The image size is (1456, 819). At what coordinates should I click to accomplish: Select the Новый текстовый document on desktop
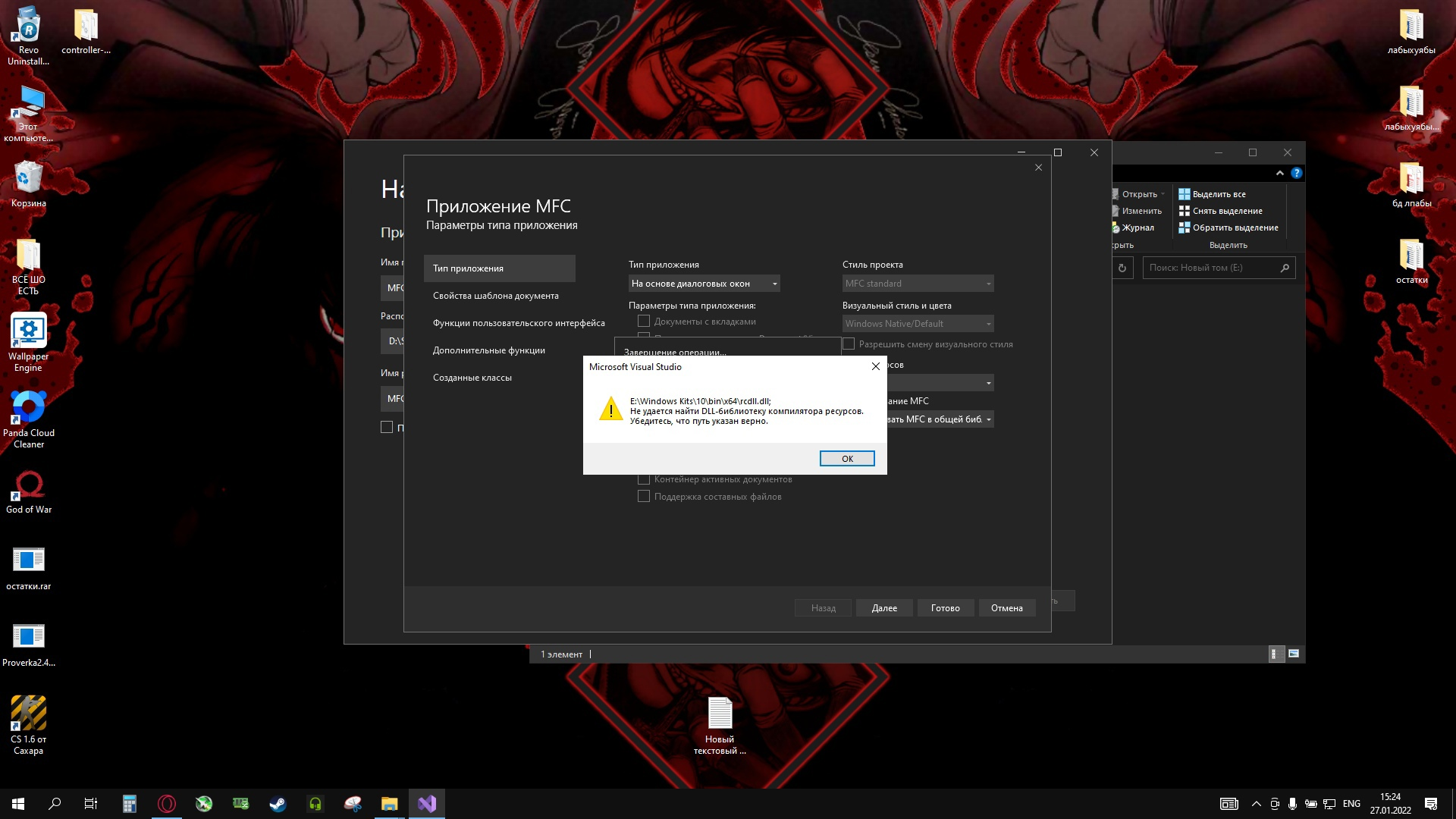point(720,725)
